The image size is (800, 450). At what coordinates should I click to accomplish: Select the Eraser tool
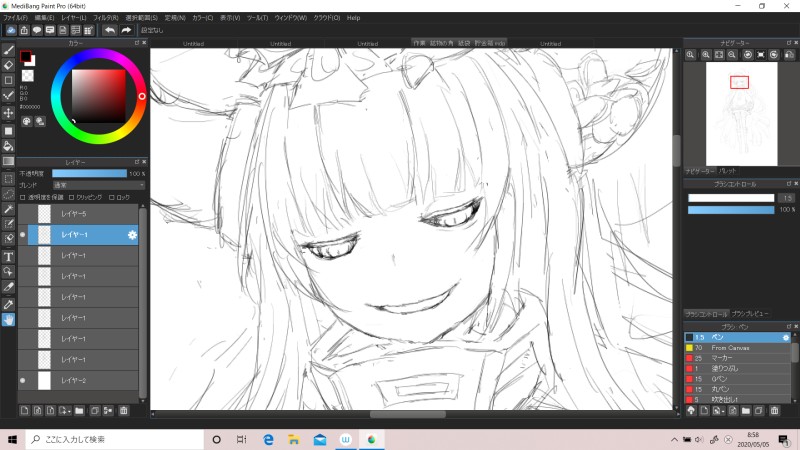9,65
